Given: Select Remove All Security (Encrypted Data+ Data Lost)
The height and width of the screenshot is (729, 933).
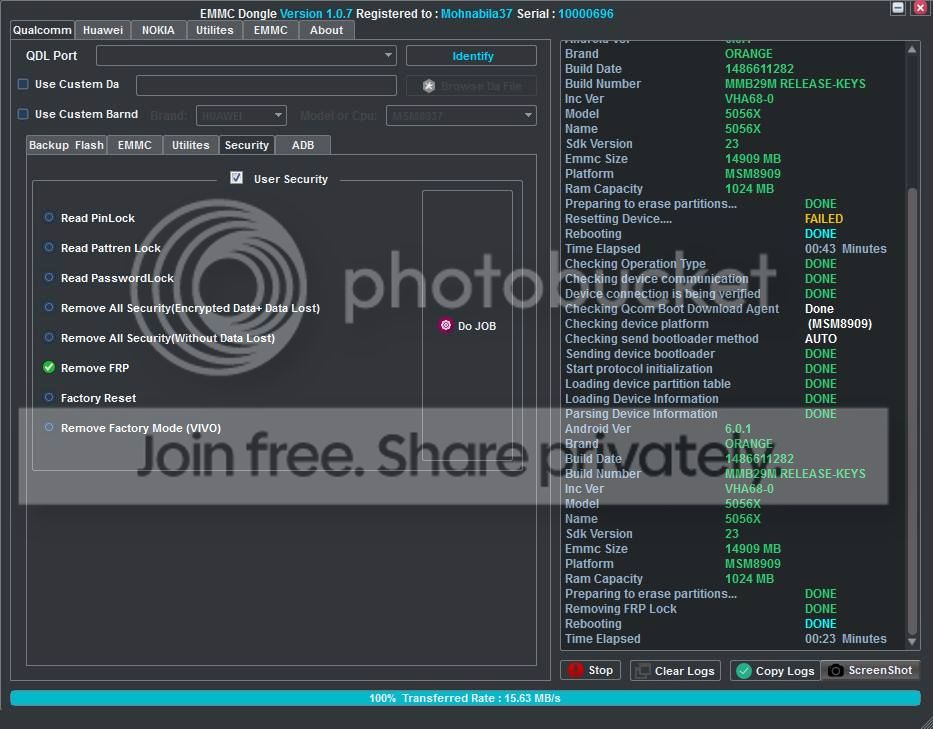Looking at the screenshot, I should coord(49,307).
